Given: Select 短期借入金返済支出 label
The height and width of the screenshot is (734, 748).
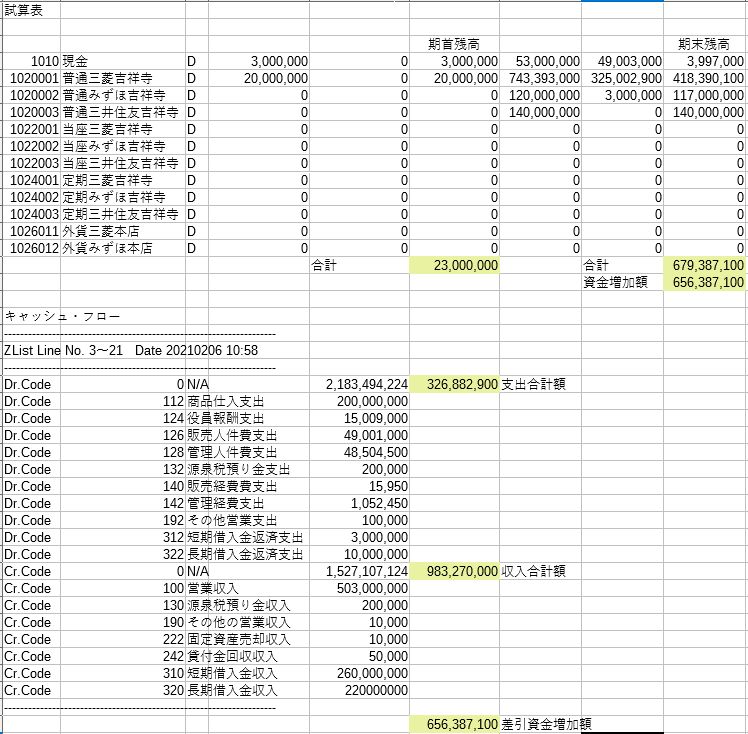Looking at the screenshot, I should [x=245, y=538].
